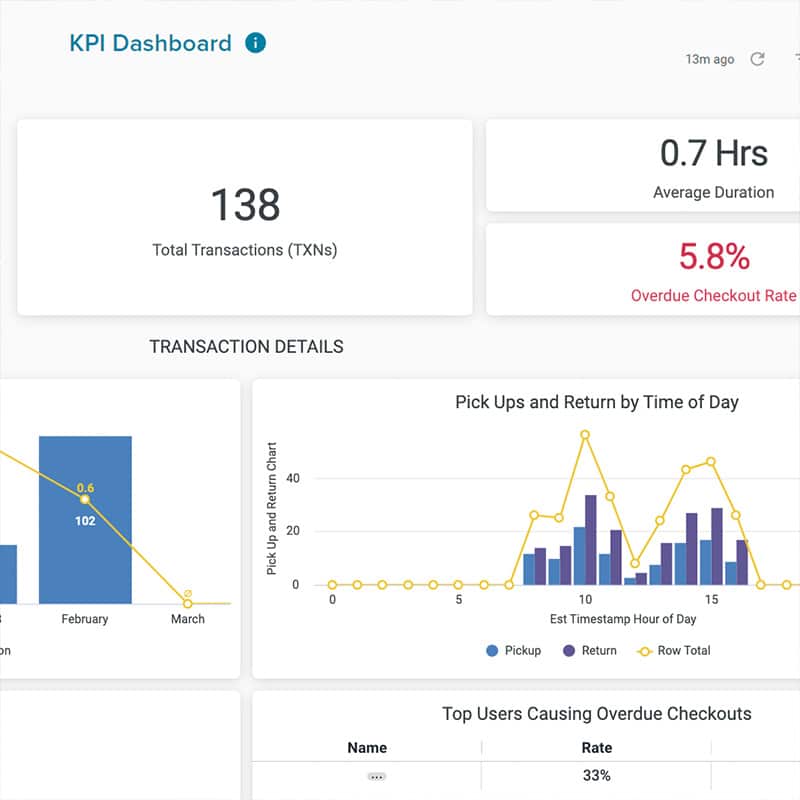800x800 pixels.
Task: Click the ellipsis icon in the Name column
Action: [x=376, y=776]
